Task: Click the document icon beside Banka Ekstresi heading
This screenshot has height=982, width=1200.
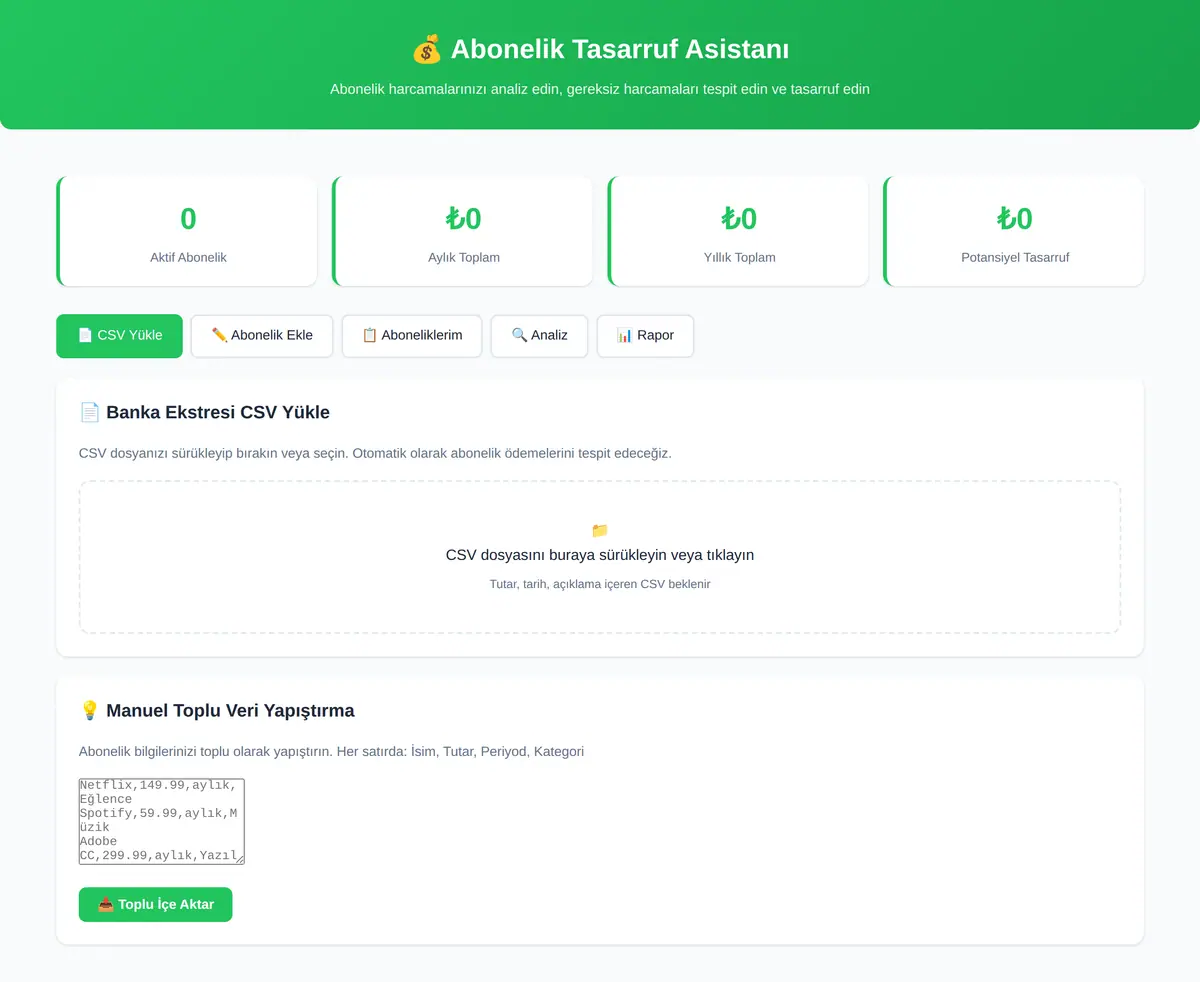Action: (89, 412)
